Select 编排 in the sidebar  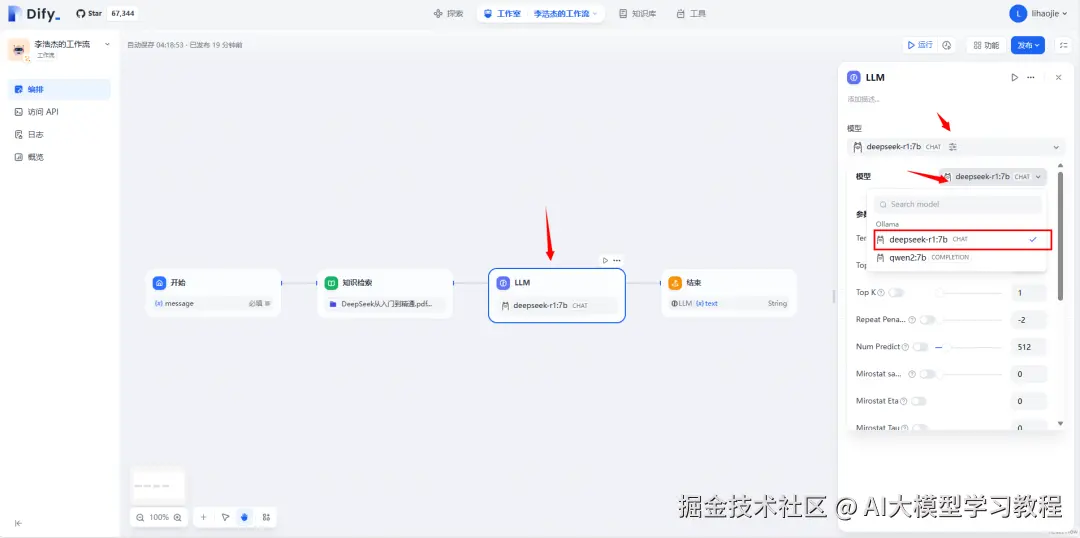point(59,89)
